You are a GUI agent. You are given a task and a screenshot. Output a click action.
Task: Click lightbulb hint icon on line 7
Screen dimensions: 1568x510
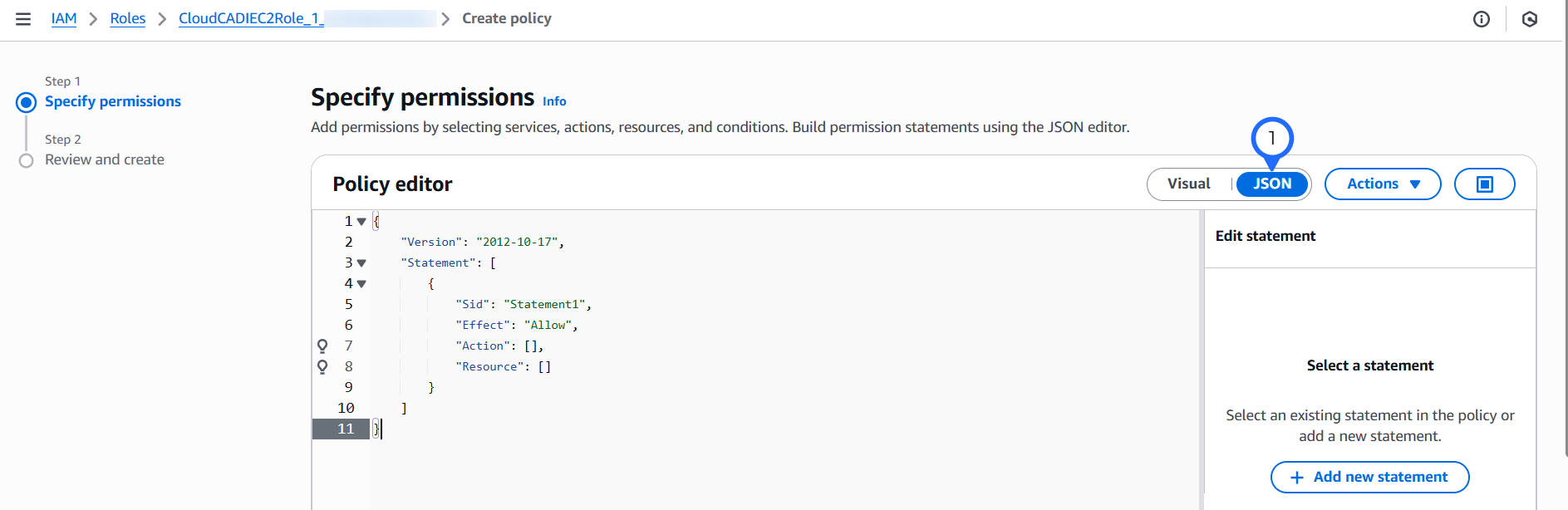tap(322, 346)
